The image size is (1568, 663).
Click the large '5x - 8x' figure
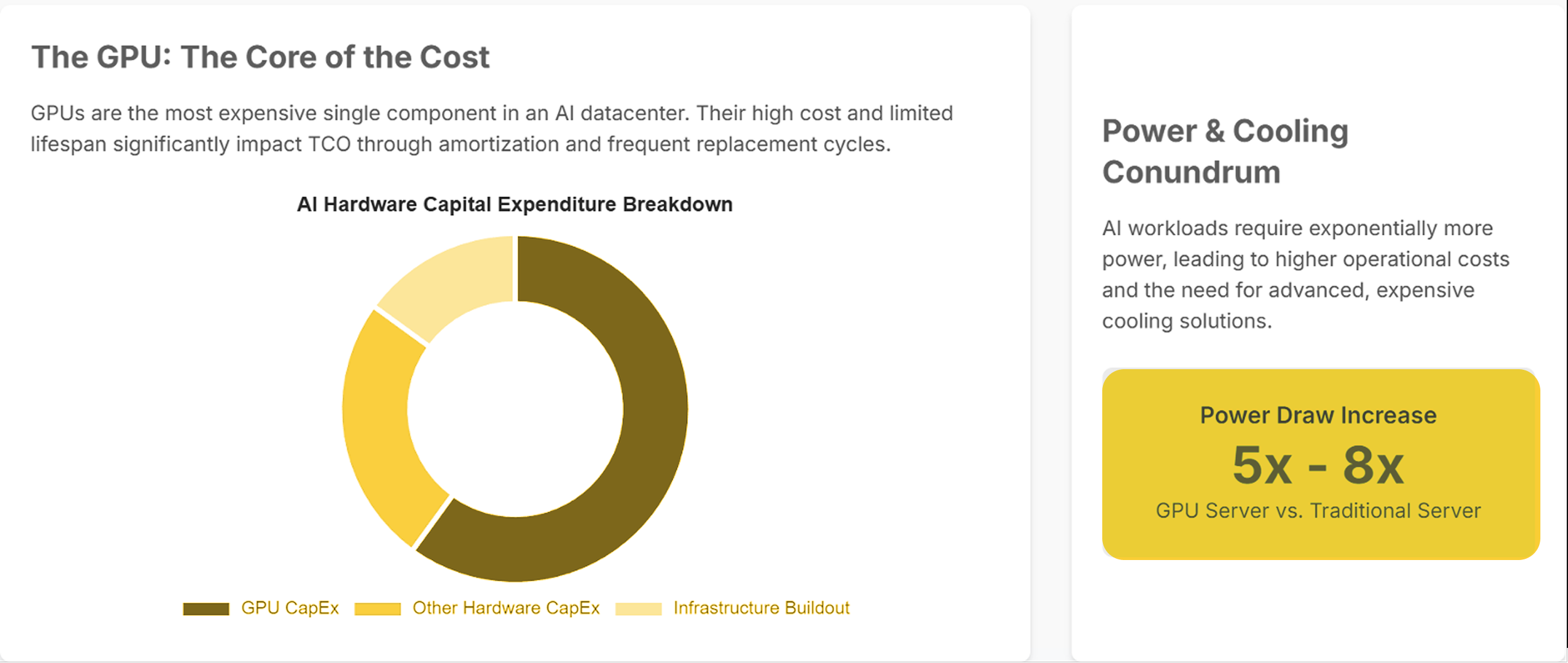coord(1318,465)
